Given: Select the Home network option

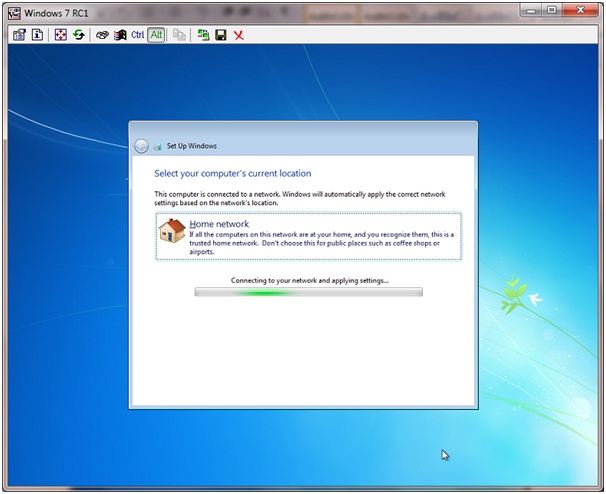Looking at the screenshot, I should click(x=308, y=237).
